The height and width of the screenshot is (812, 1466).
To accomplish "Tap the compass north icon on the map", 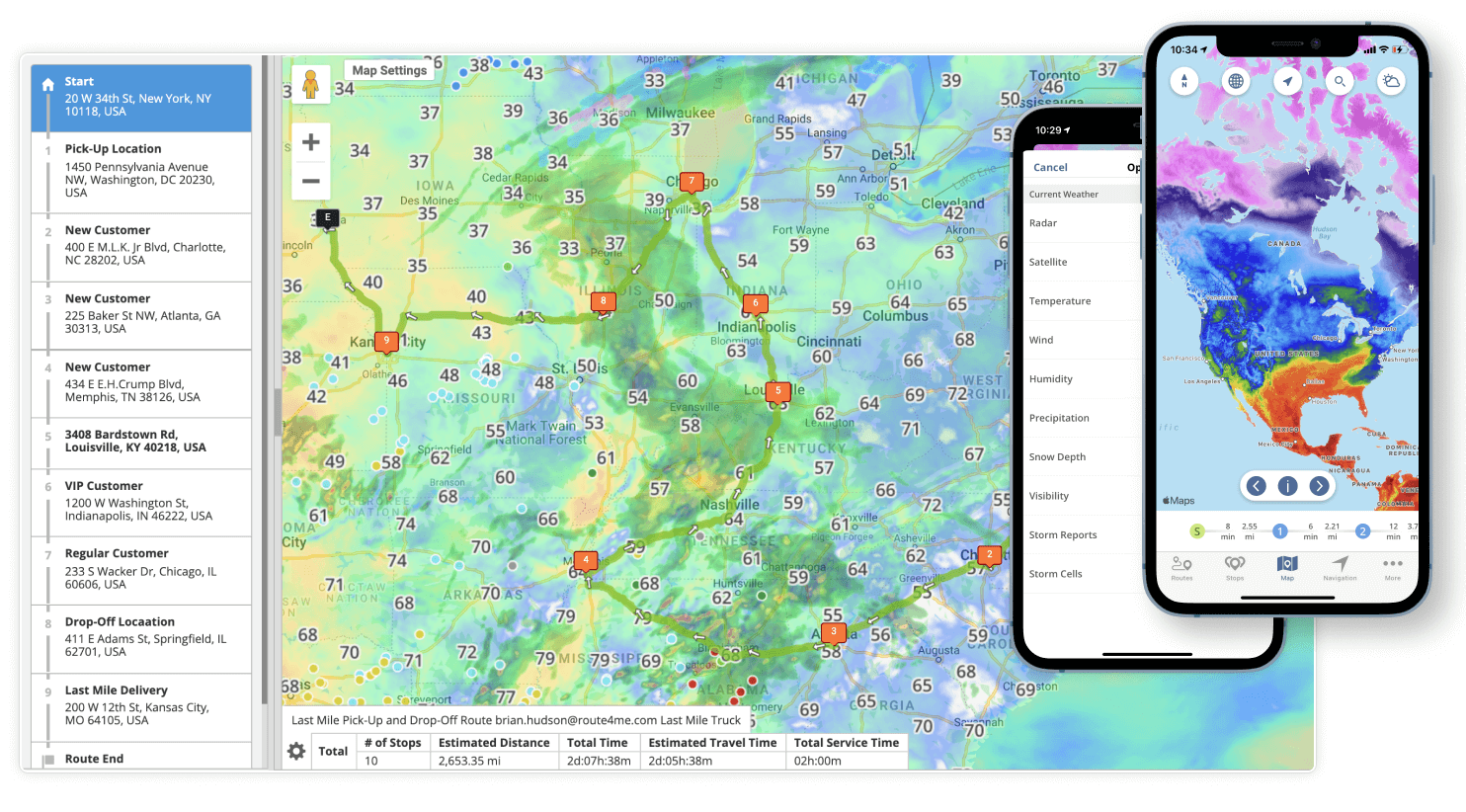I will pyautogui.click(x=1184, y=81).
